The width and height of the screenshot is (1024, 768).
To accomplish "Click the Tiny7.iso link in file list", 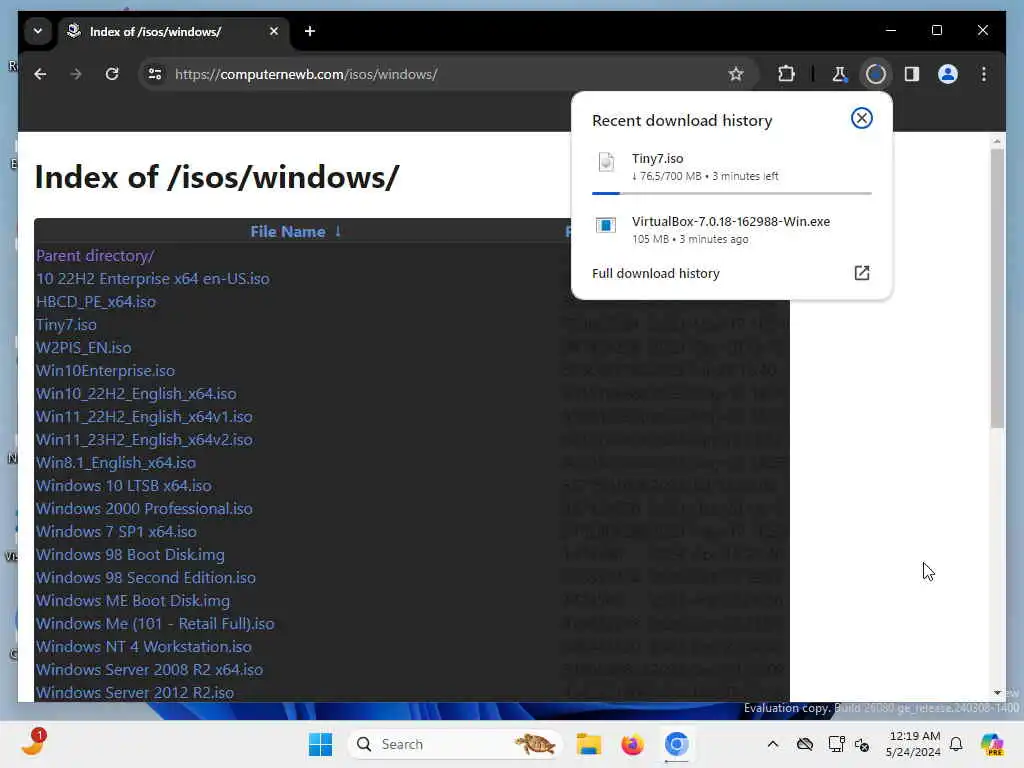I will pyautogui.click(x=66, y=325).
